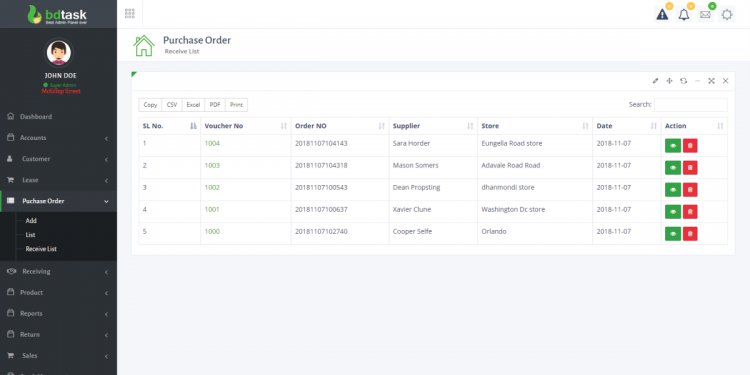
Task: Delete voucher 1003 with the red trash button
Action: [x=690, y=167]
